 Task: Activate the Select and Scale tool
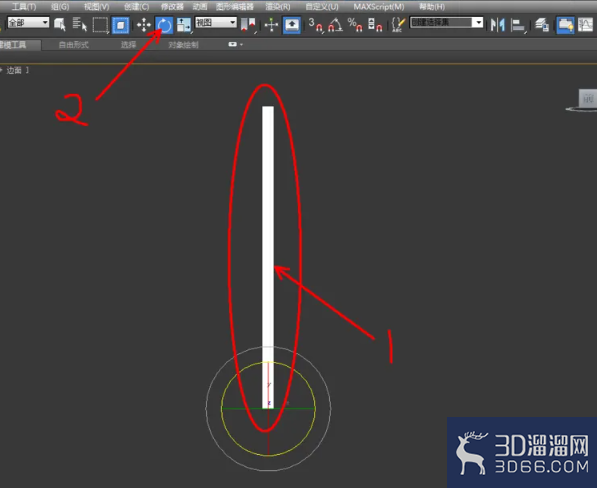(x=184, y=25)
